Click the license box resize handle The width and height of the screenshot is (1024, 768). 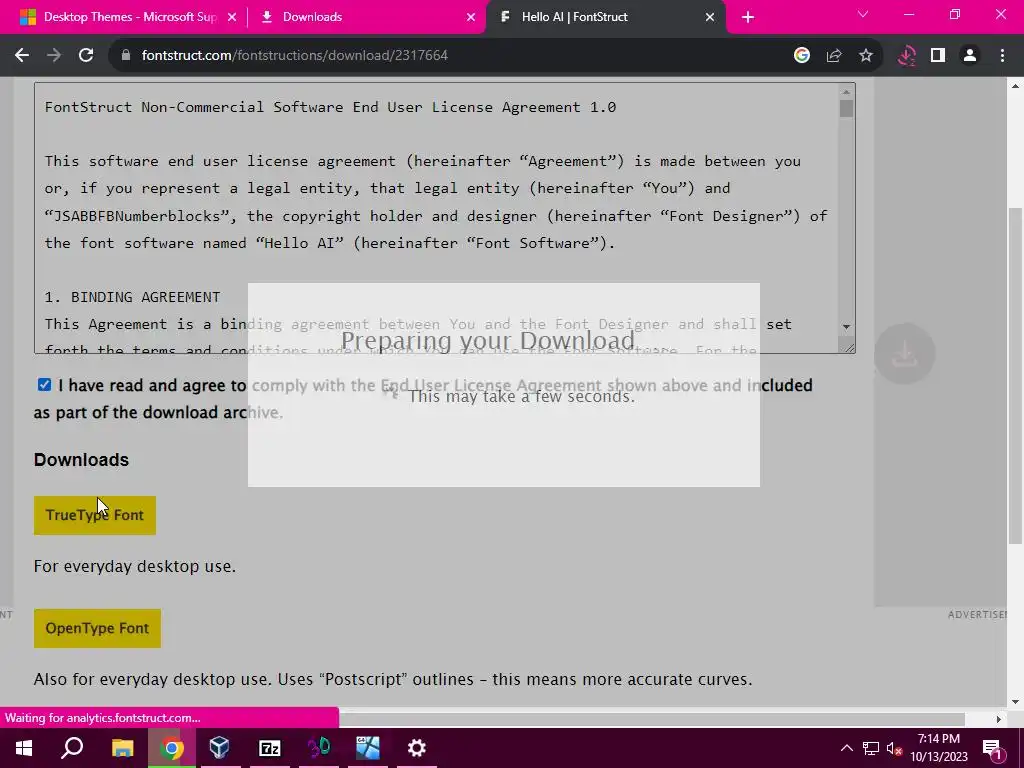click(x=847, y=347)
